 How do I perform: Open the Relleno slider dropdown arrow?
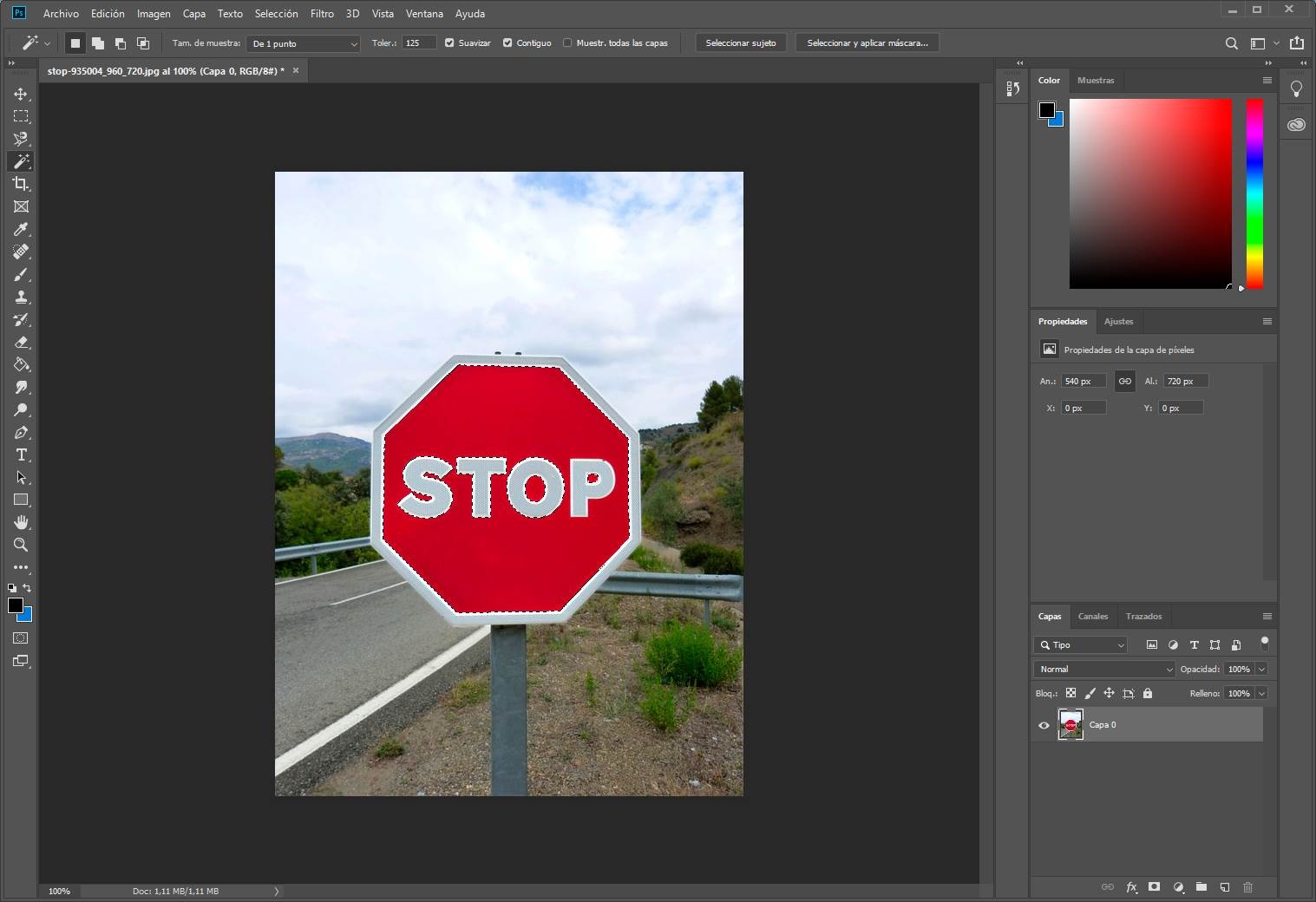point(1261,694)
